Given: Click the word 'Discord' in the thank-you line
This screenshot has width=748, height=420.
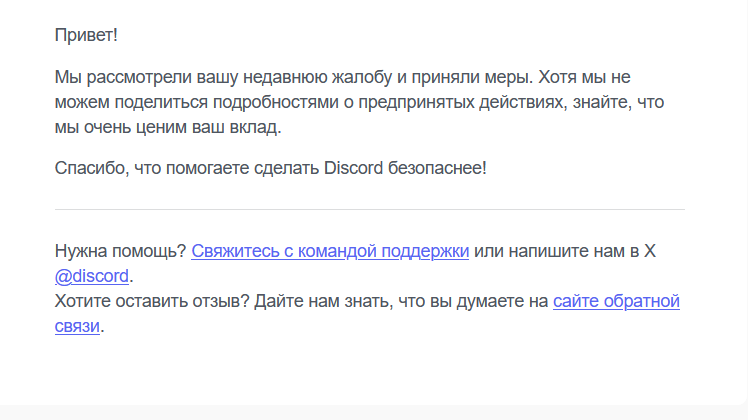Looking at the screenshot, I should [353, 168].
